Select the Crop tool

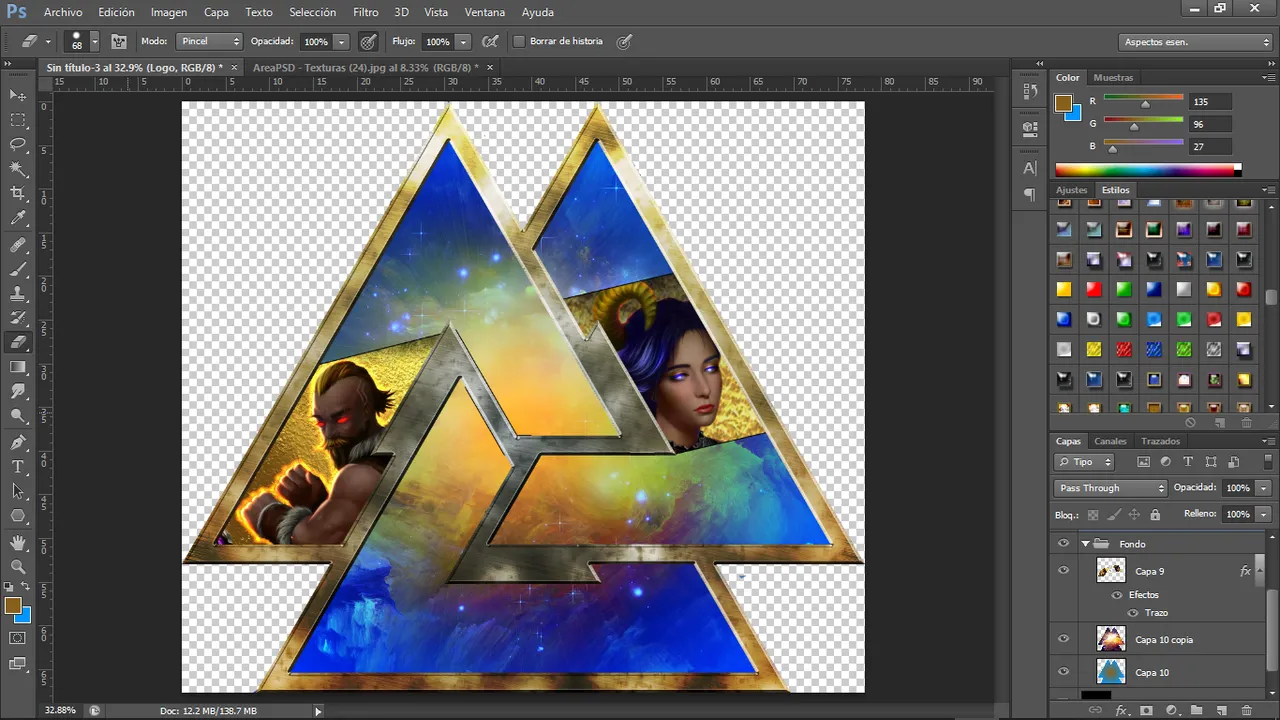tap(18, 193)
